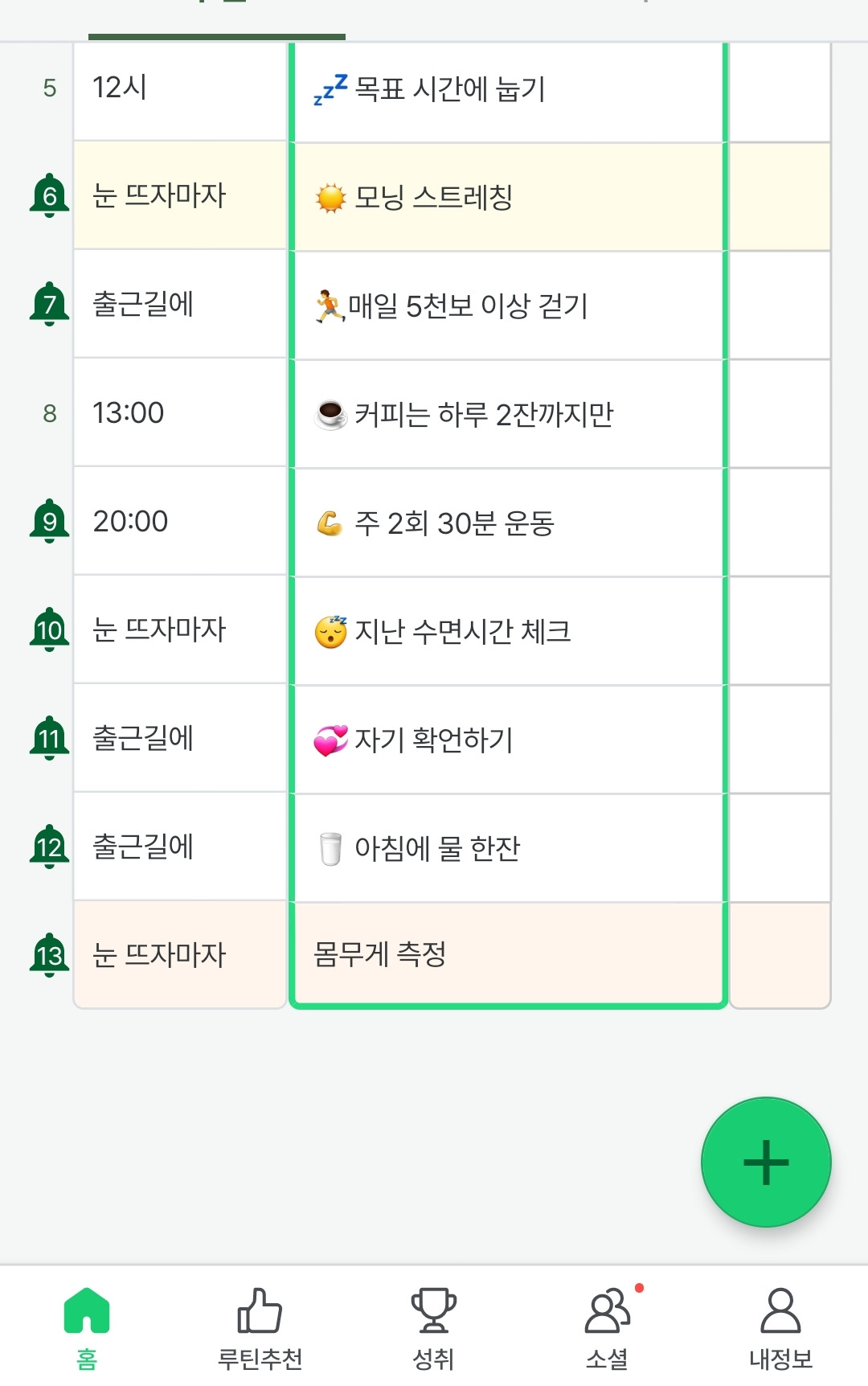Open the 내정보 profile tab
This screenshot has height=1386, width=868.
click(x=780, y=1327)
